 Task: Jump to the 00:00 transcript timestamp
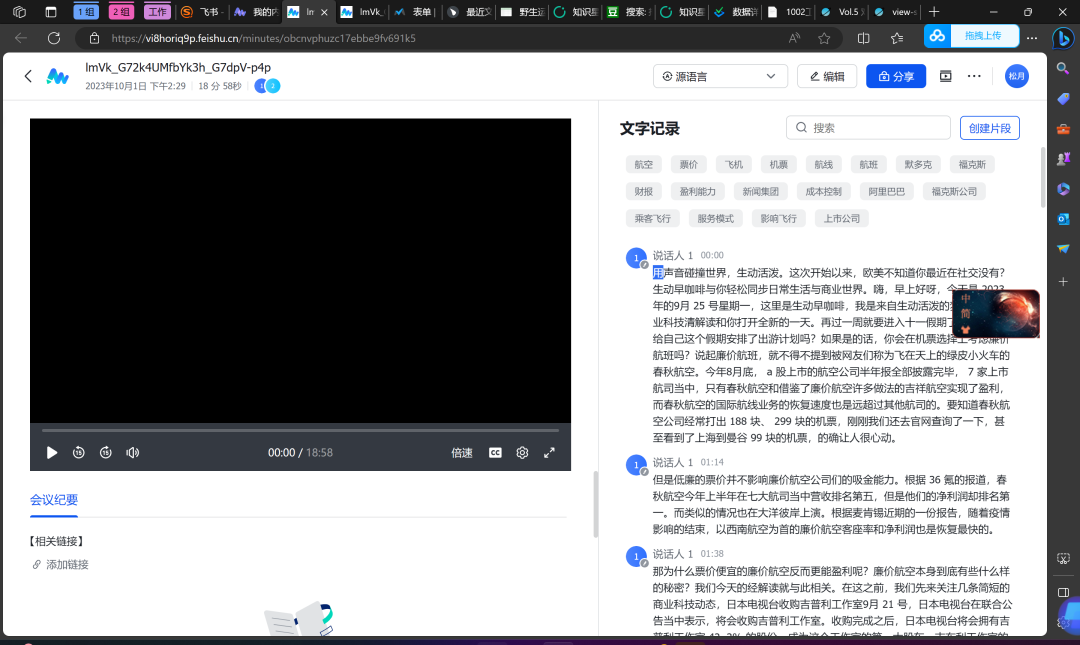tap(712, 255)
